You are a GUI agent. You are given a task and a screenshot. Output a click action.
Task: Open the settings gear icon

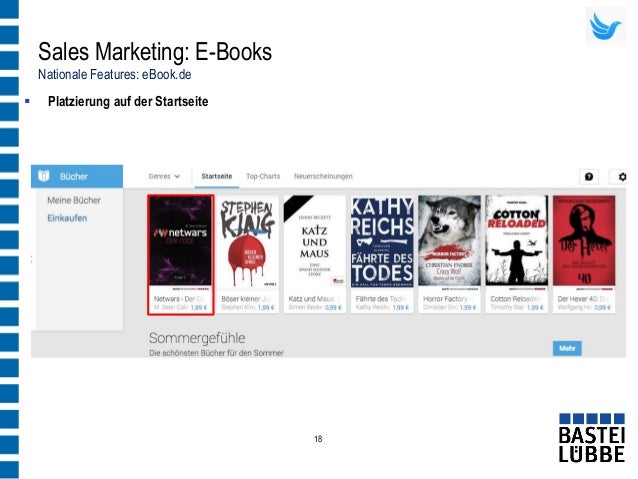click(x=622, y=177)
